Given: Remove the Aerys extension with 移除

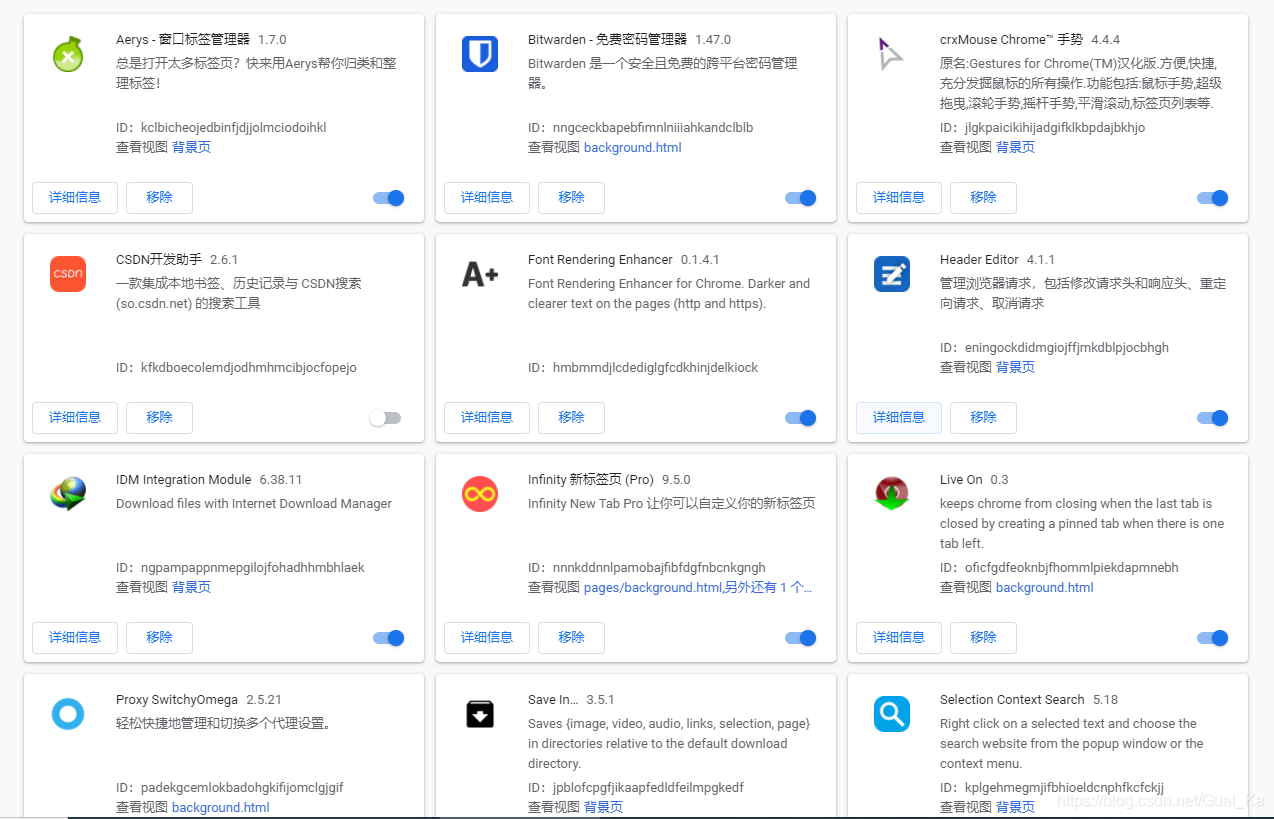Looking at the screenshot, I should [160, 198].
